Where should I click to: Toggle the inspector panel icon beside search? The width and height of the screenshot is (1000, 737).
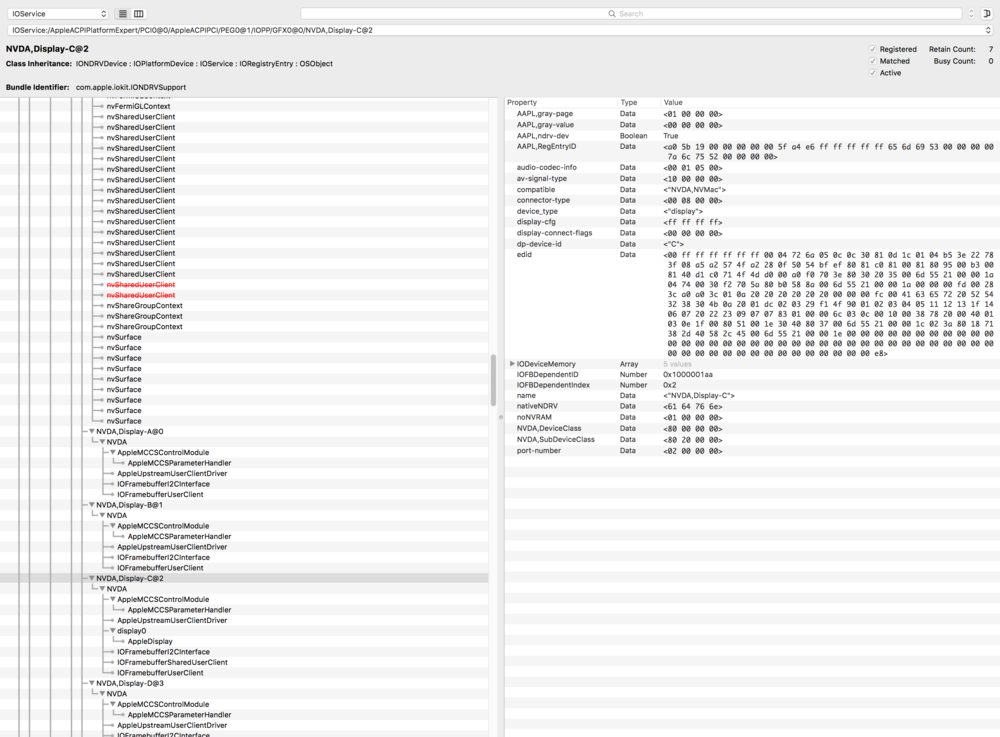(x=987, y=13)
